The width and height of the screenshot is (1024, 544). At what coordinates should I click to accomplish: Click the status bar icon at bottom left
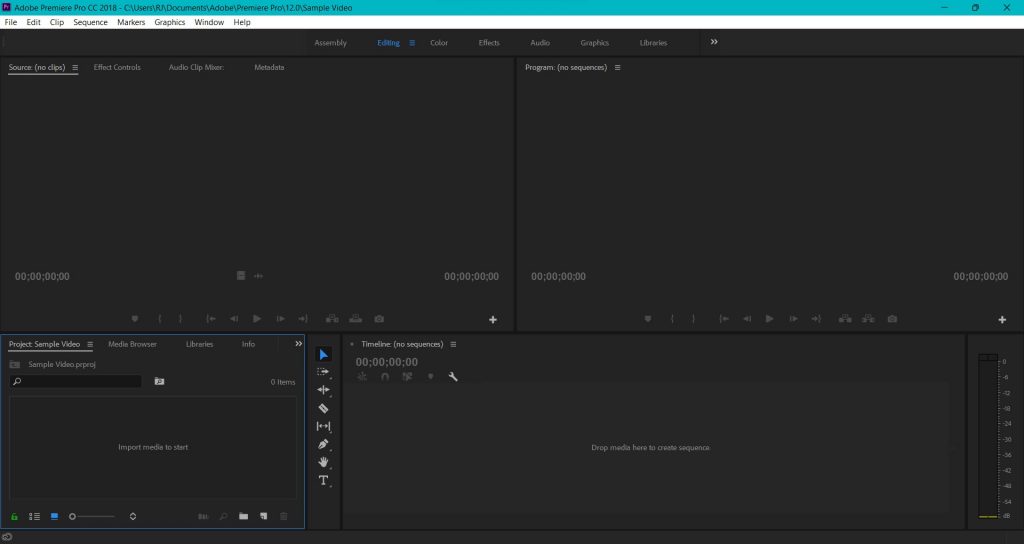coord(7,537)
